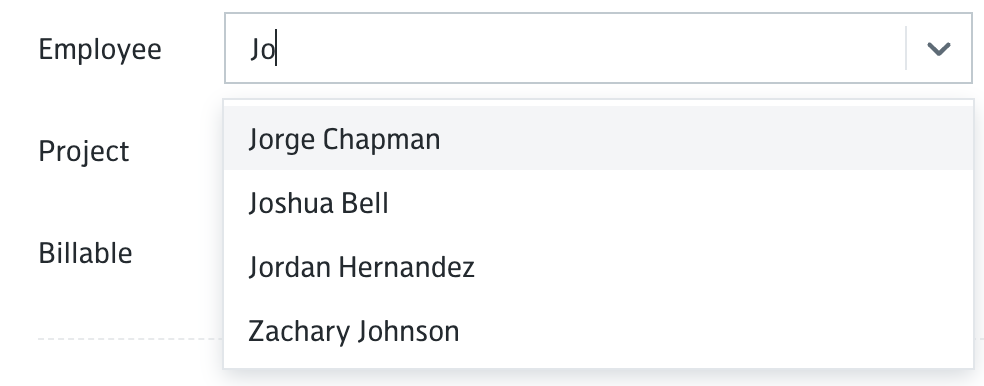Click the highlighted Jorge Chapman option row
This screenshot has height=386, width=984.
tap(598, 138)
